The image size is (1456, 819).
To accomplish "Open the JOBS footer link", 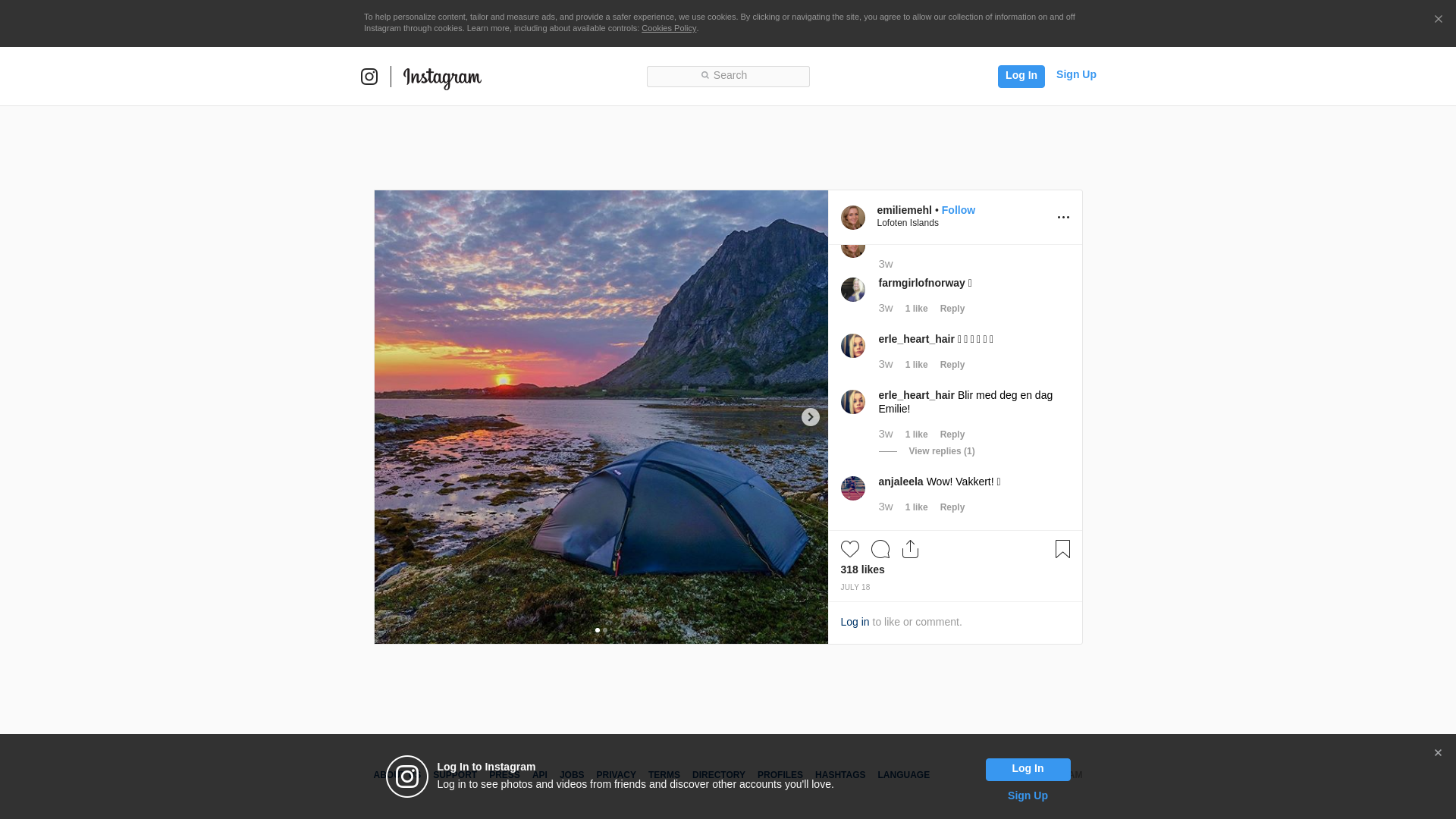I will click(x=572, y=775).
